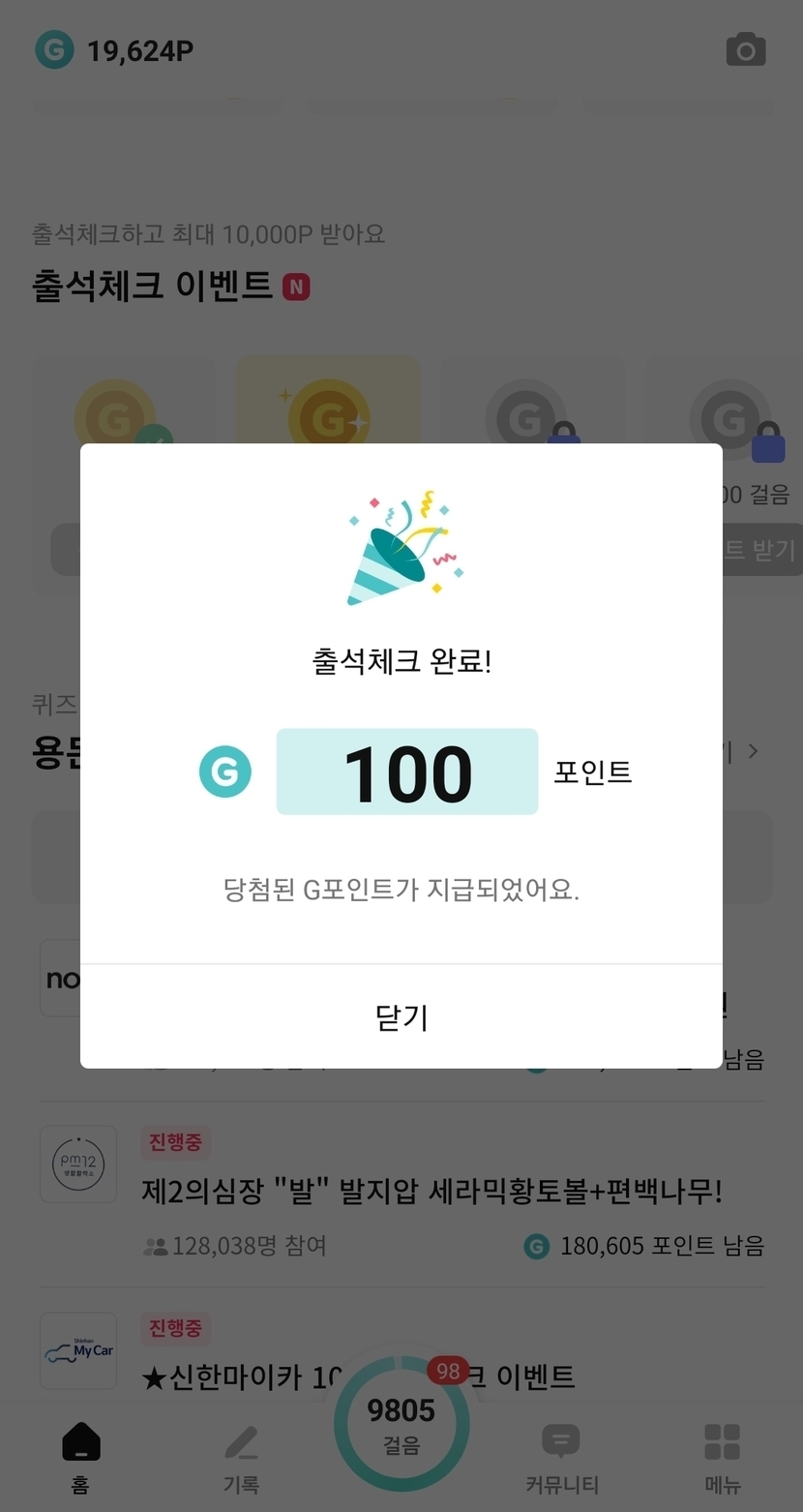Tap the G point balance icon
The width and height of the screenshot is (803, 1512).
[54, 50]
